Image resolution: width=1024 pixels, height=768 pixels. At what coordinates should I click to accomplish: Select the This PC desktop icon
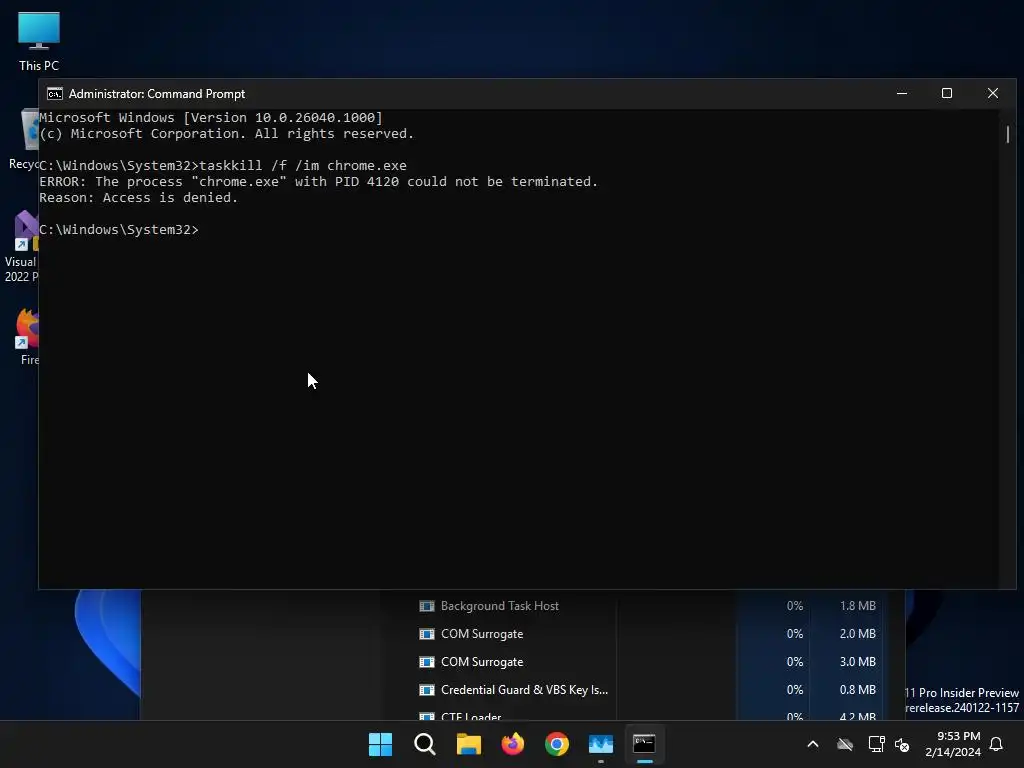[x=39, y=41]
